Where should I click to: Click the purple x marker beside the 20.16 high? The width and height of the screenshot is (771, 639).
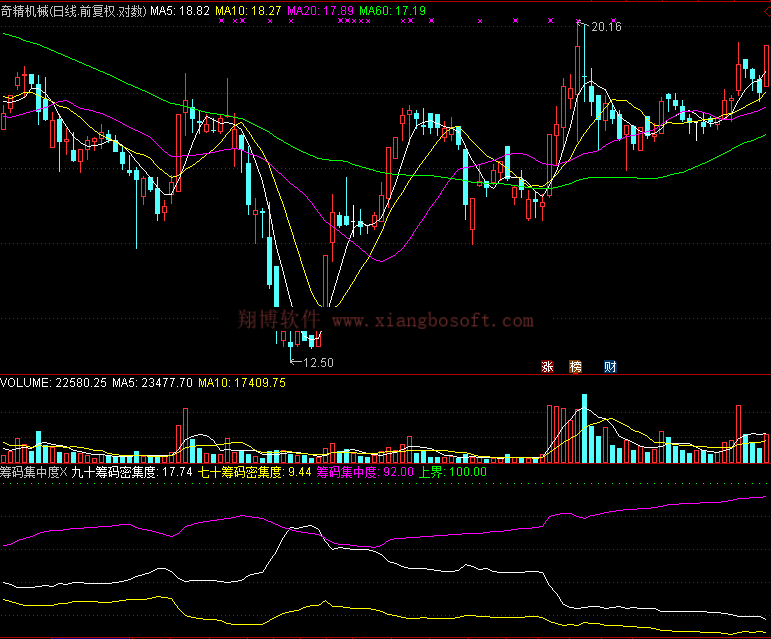578,21
